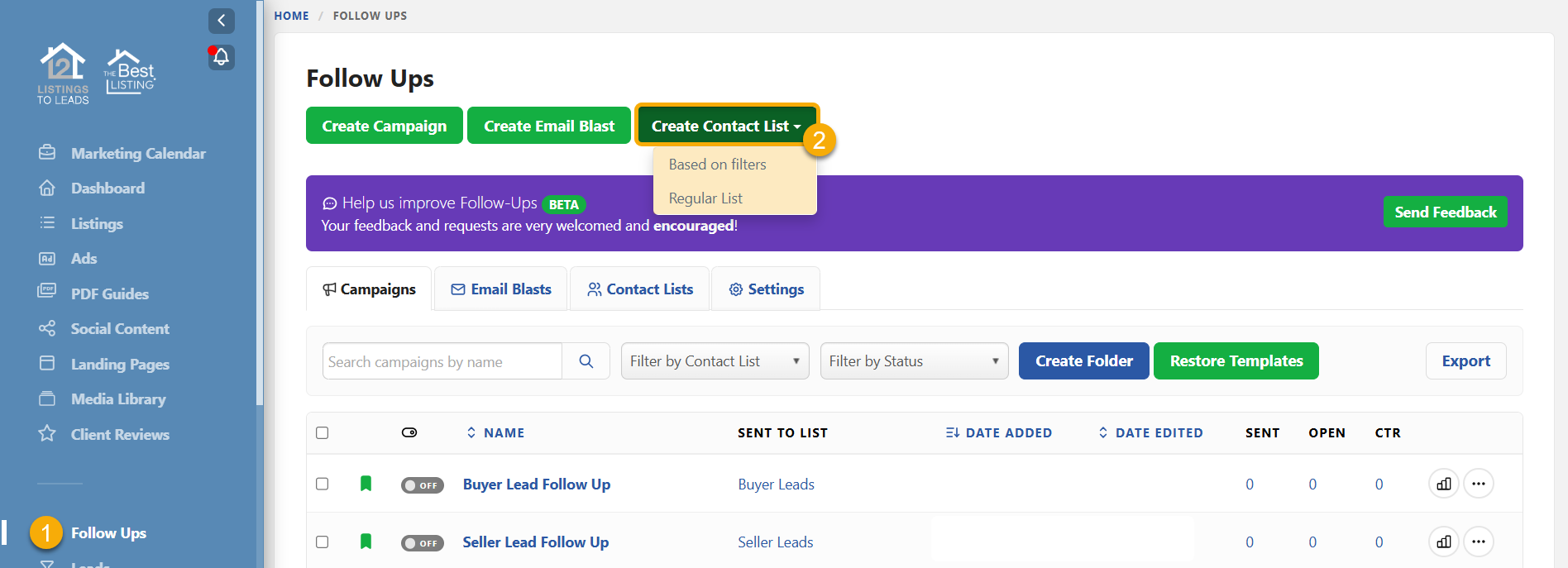Choose Based on filters option
The width and height of the screenshot is (1568, 568).
coord(718,165)
